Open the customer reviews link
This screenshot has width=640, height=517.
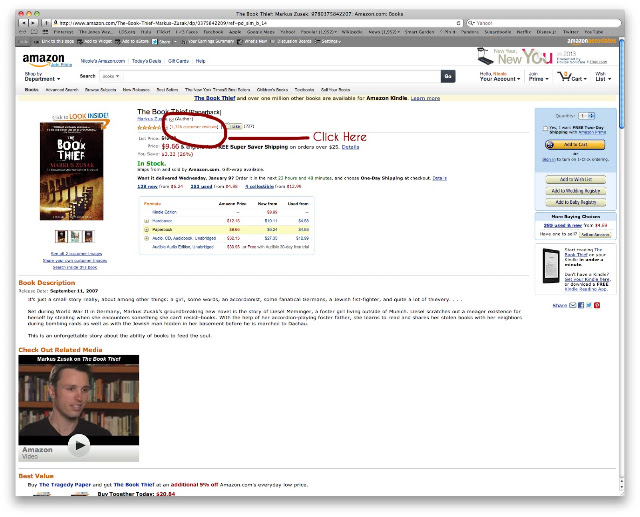(x=194, y=127)
